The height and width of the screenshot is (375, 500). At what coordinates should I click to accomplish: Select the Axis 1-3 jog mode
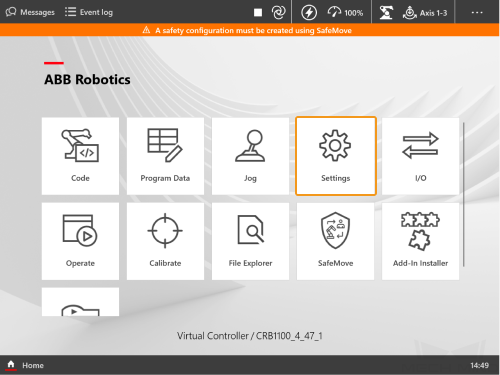pos(425,13)
